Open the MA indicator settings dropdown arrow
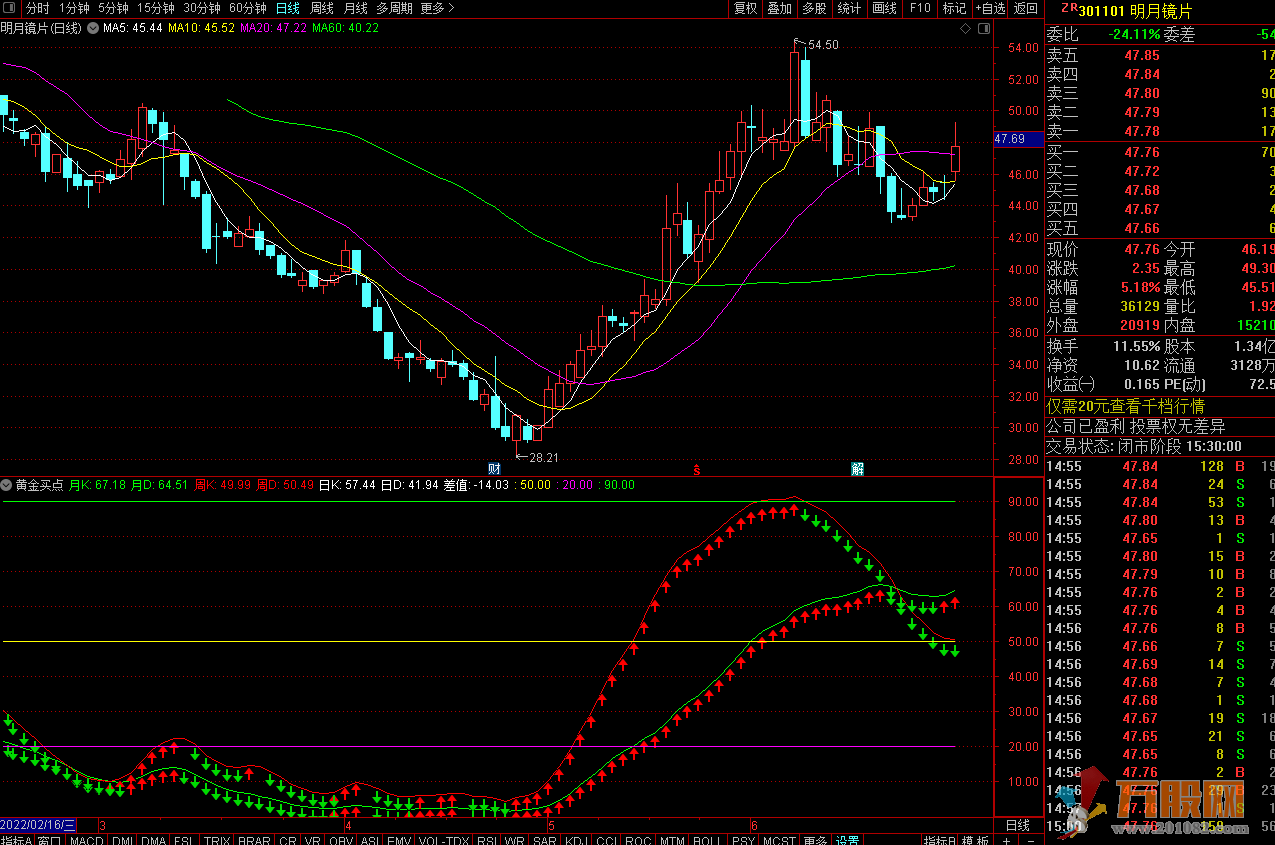Image resolution: width=1275 pixels, height=845 pixels. click(94, 28)
